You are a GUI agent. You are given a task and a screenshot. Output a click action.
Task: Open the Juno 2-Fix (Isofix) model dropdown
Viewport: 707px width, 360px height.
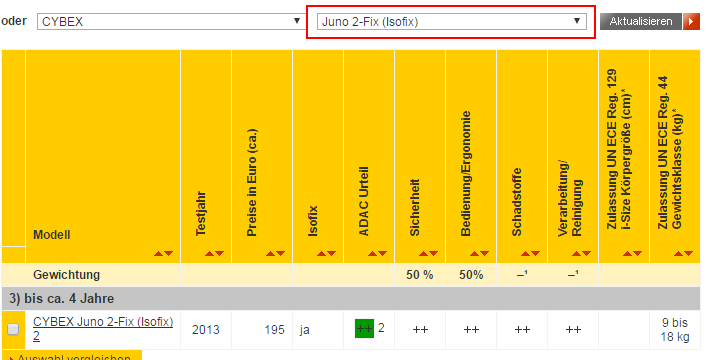point(452,21)
